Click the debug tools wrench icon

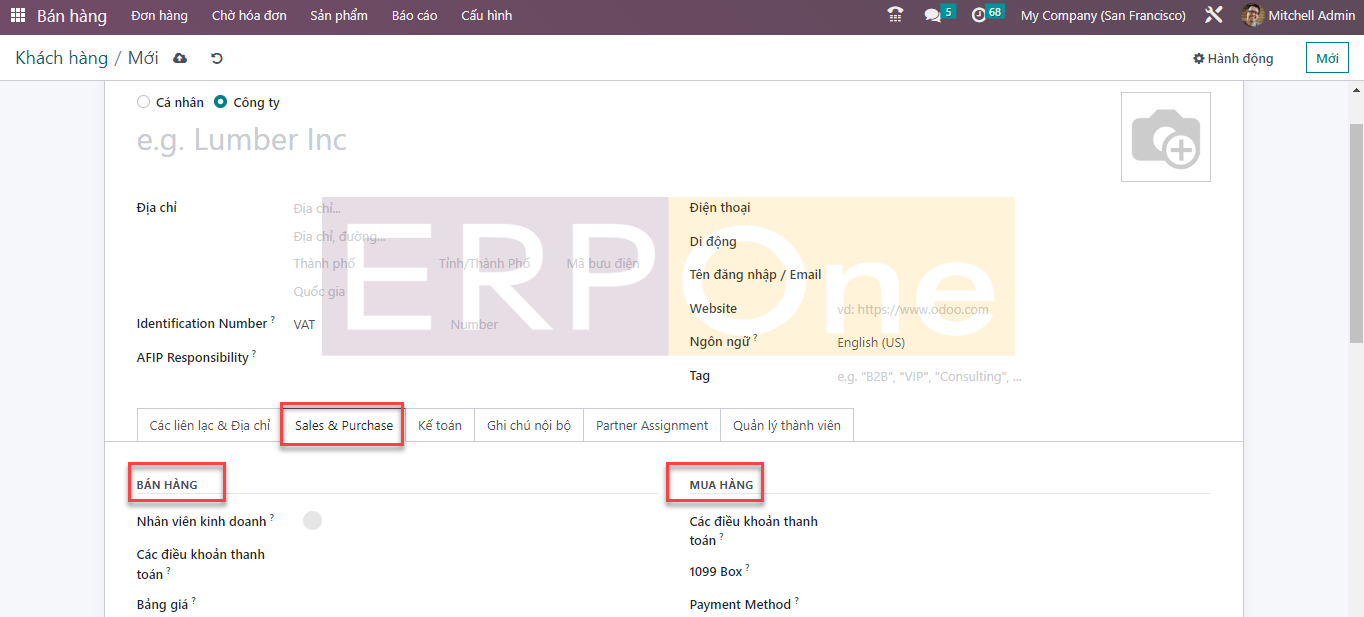point(1214,15)
